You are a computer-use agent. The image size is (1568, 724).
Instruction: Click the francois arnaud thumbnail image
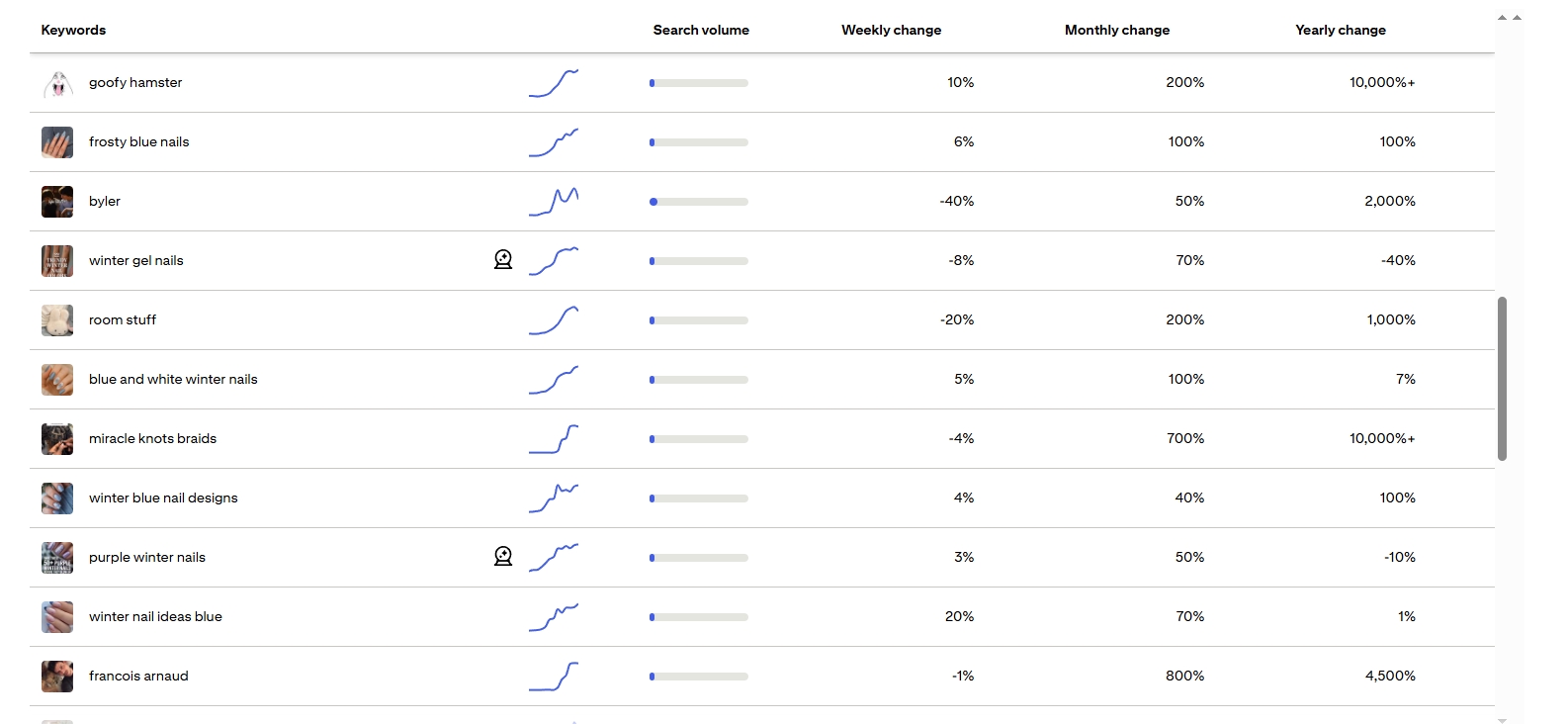[57, 677]
